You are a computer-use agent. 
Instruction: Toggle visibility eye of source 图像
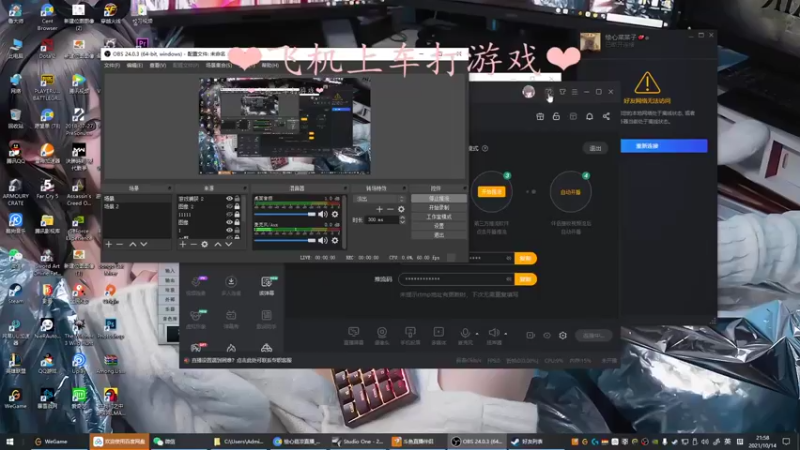pyautogui.click(x=230, y=222)
